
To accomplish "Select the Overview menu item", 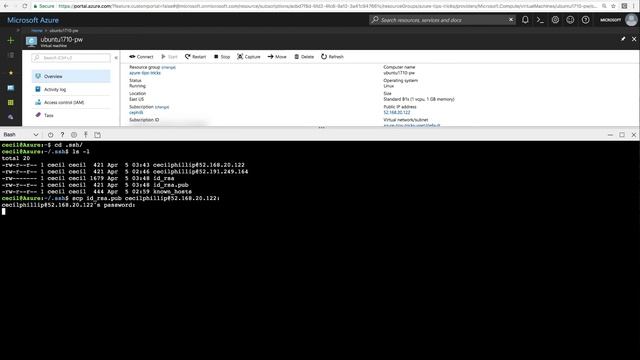I will point(71,76).
